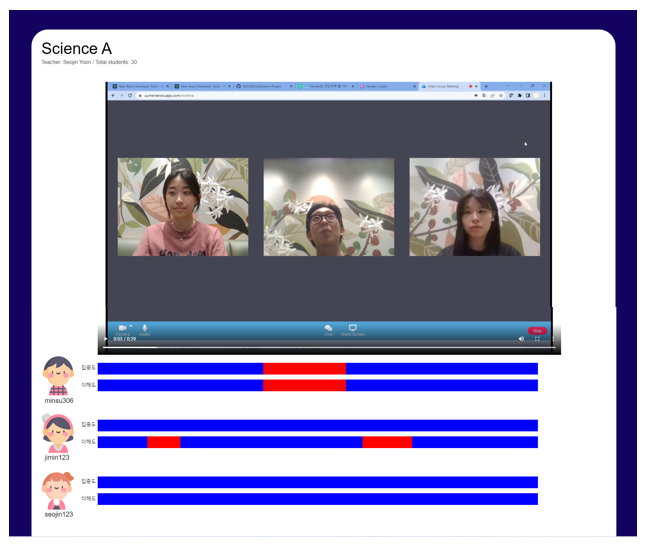Screen dimensions: 649x546
Task: Switch to the Heroku Login browser tab
Action: point(387,87)
